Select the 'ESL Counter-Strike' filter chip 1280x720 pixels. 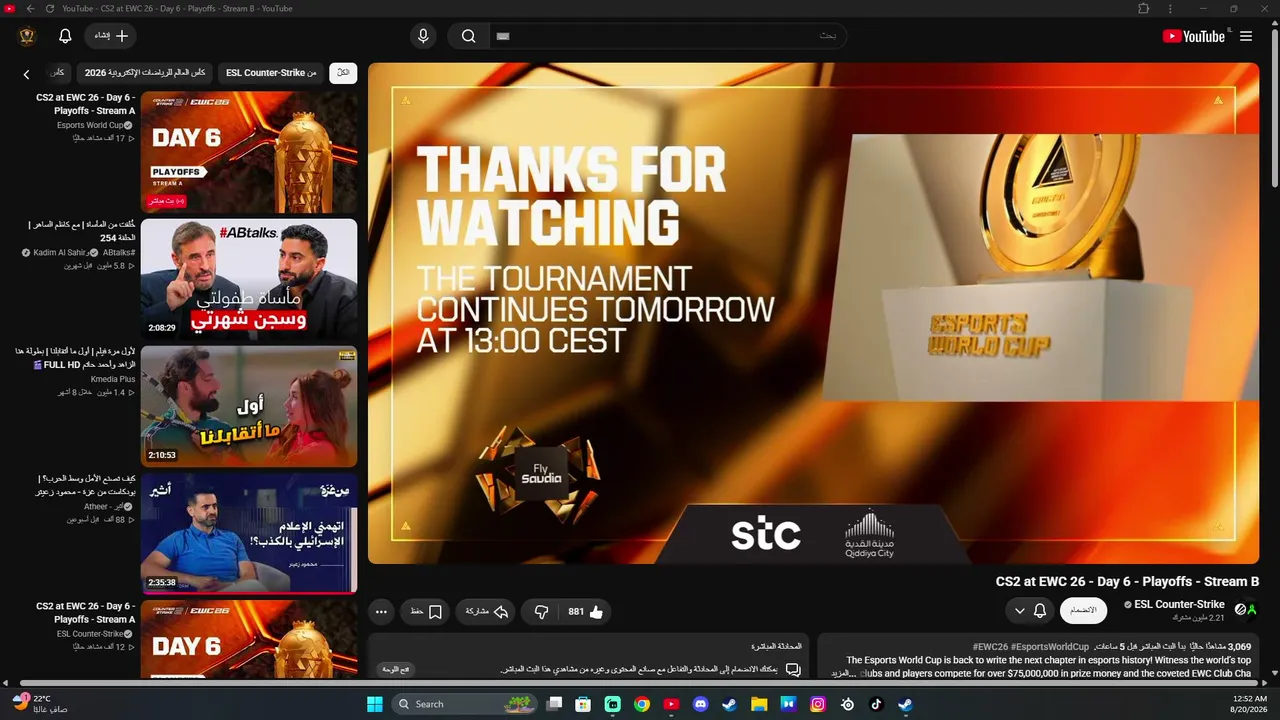tap(271, 73)
